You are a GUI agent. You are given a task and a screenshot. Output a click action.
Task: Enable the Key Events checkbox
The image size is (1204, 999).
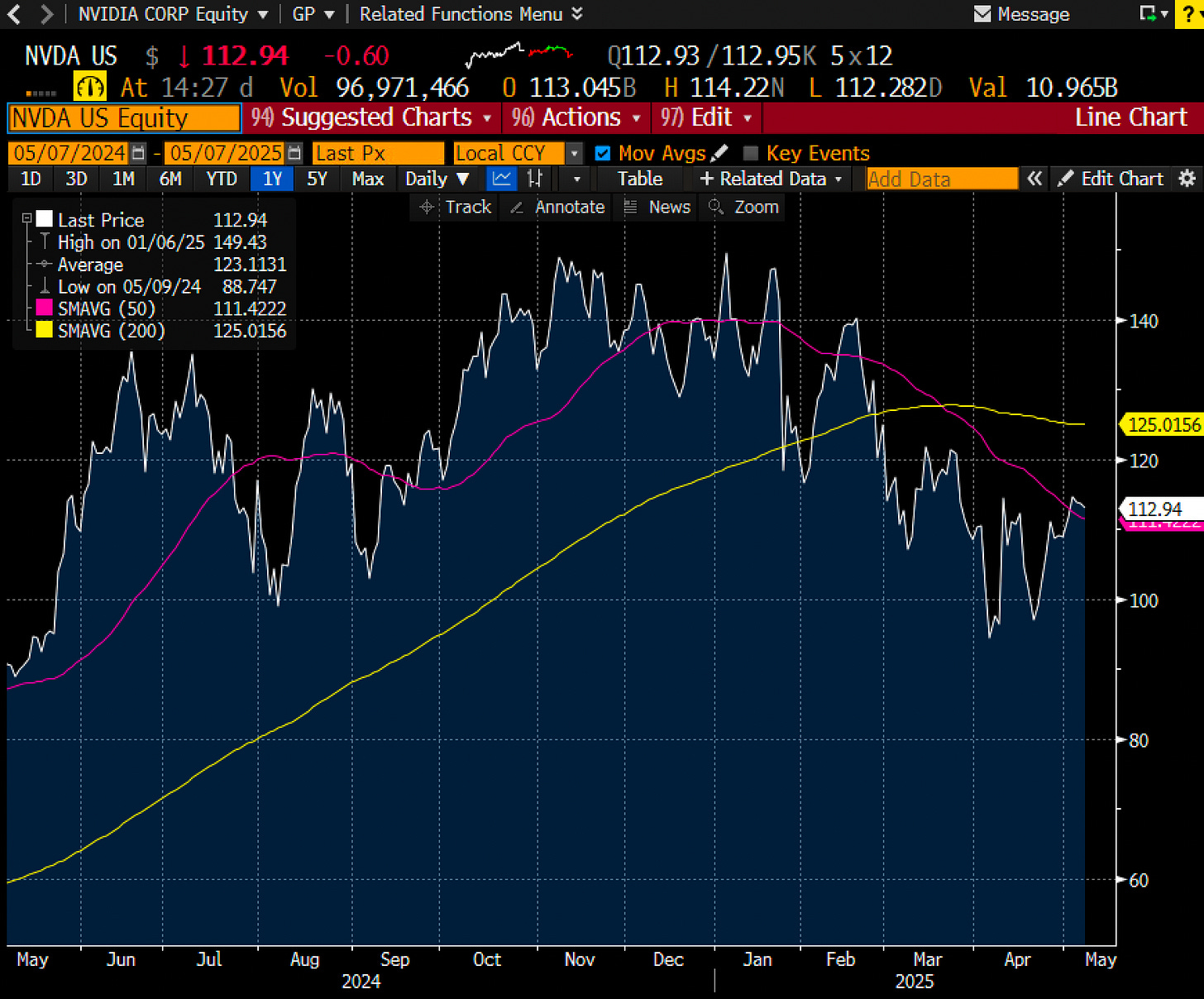pyautogui.click(x=751, y=153)
